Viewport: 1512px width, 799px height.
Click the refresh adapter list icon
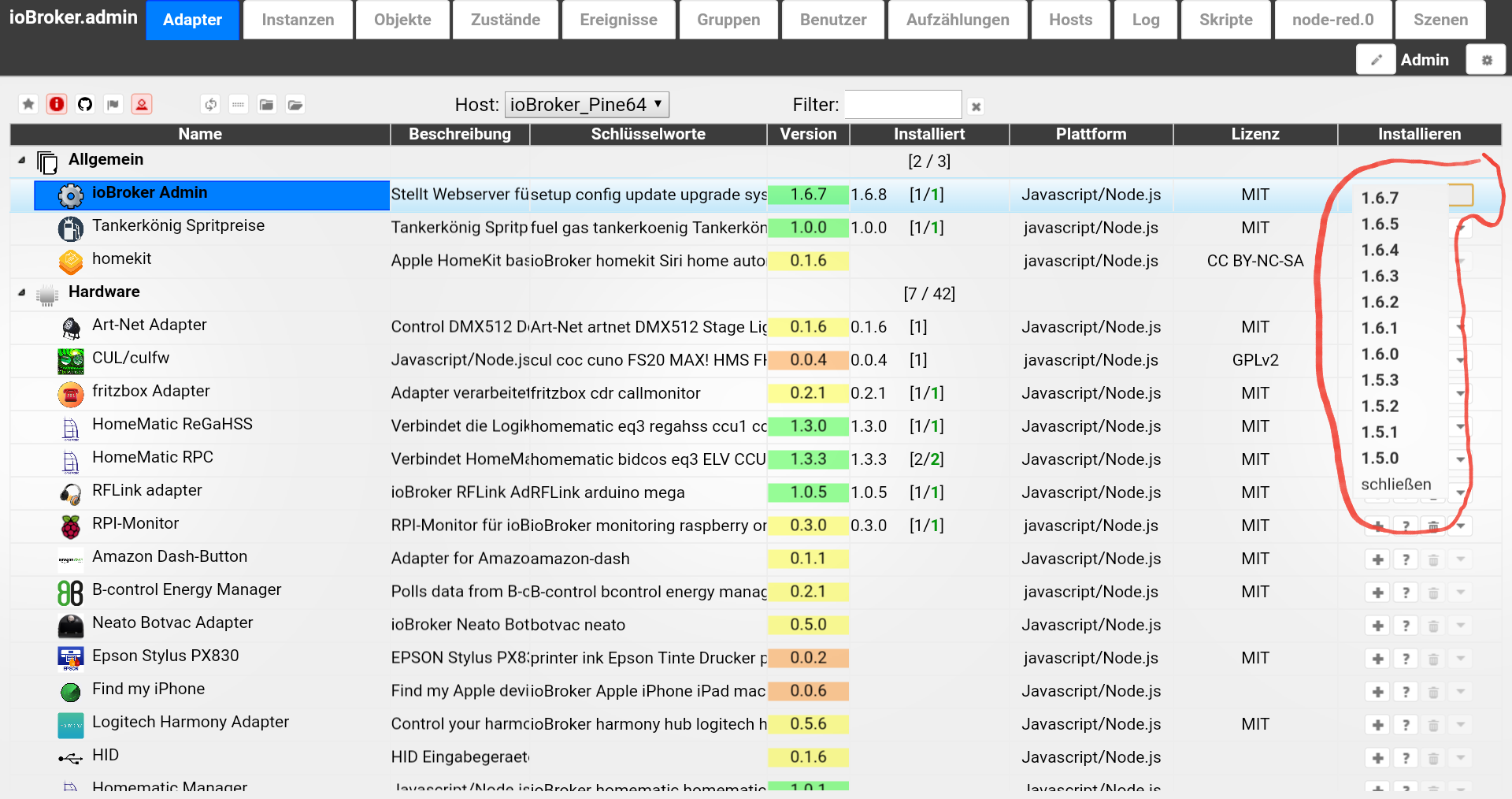[210, 104]
